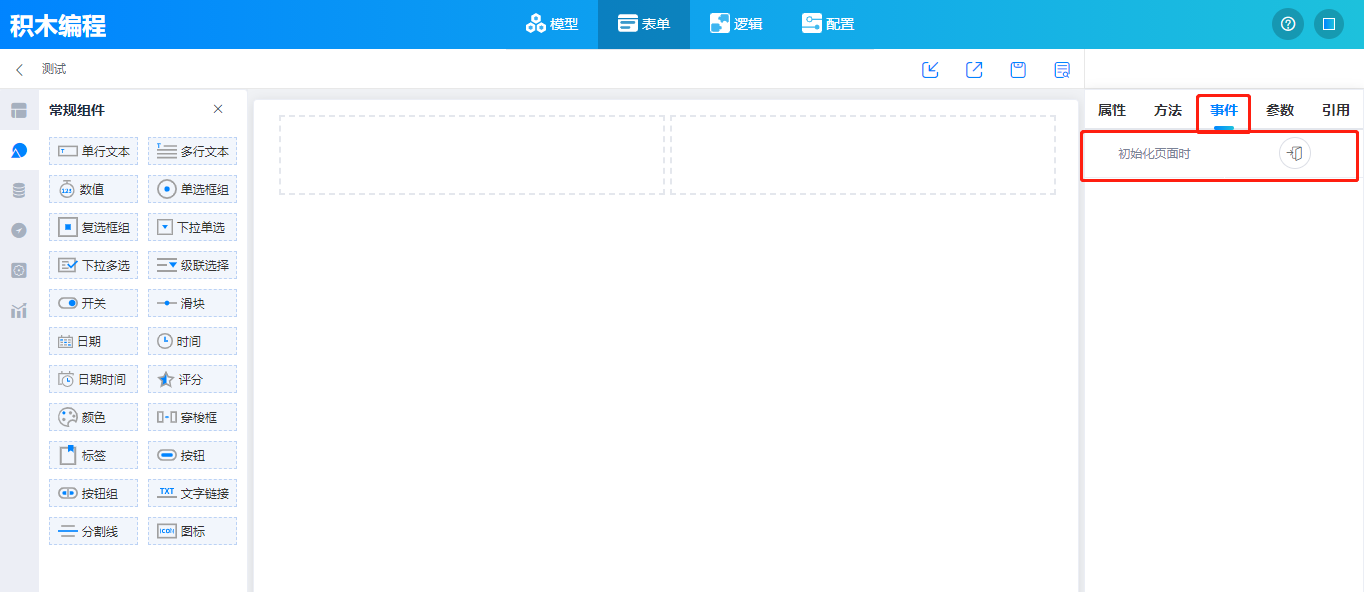This screenshot has height=592, width=1364.
Task: Click the export icon in the toolbar
Action: (x=974, y=70)
